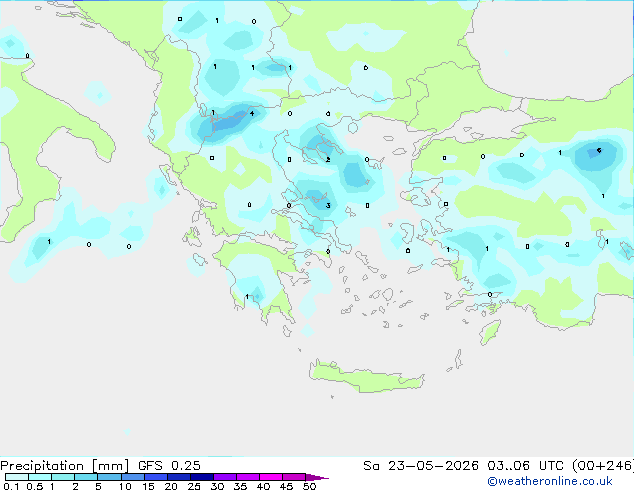The height and width of the screenshot is (490, 634).
Task: Click the island of Crete on the map
Action: click(366, 378)
